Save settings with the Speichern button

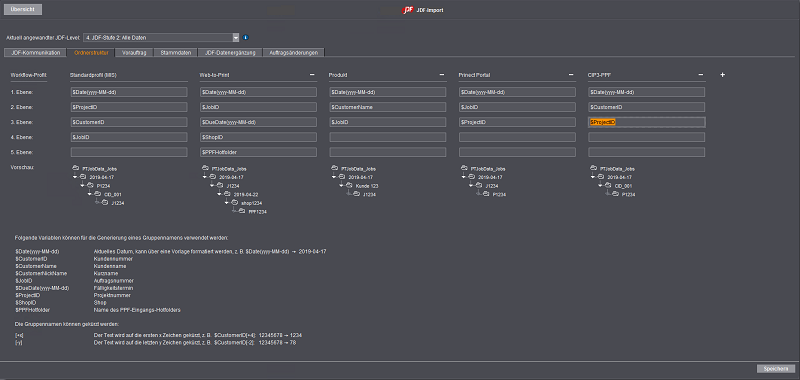pyautogui.click(x=776, y=369)
